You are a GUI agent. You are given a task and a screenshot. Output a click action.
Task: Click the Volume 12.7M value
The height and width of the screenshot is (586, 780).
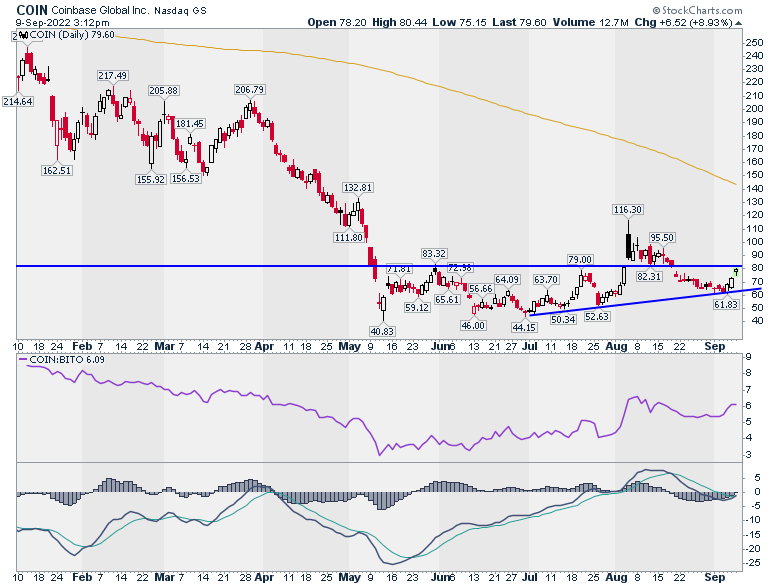[590, 22]
